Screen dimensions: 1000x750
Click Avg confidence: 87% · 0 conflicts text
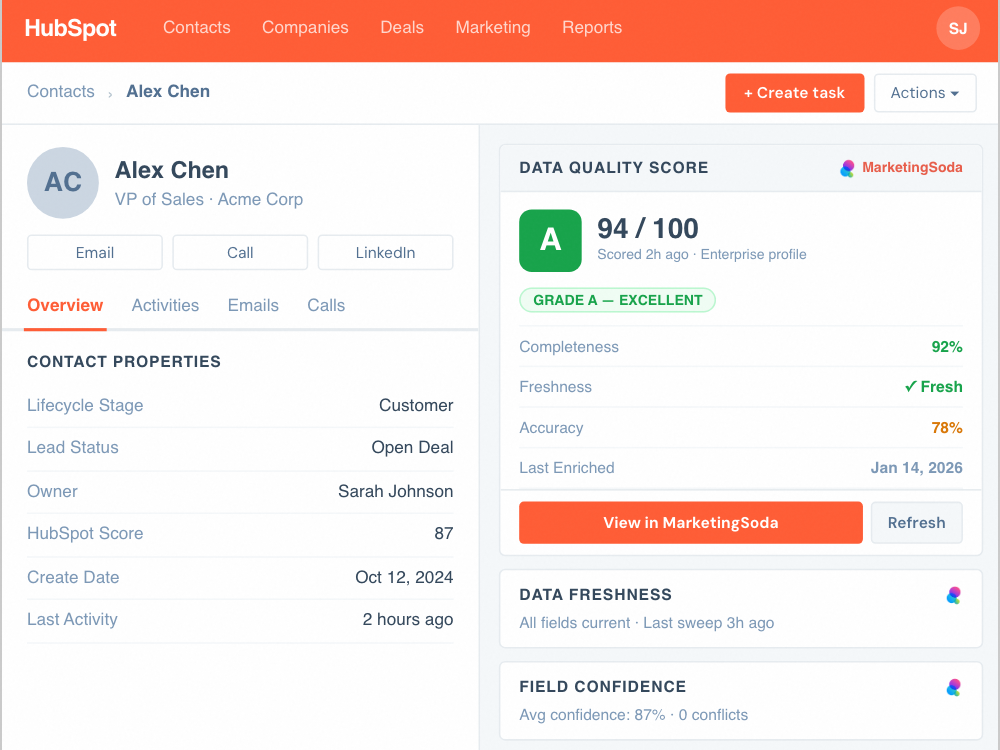click(633, 715)
